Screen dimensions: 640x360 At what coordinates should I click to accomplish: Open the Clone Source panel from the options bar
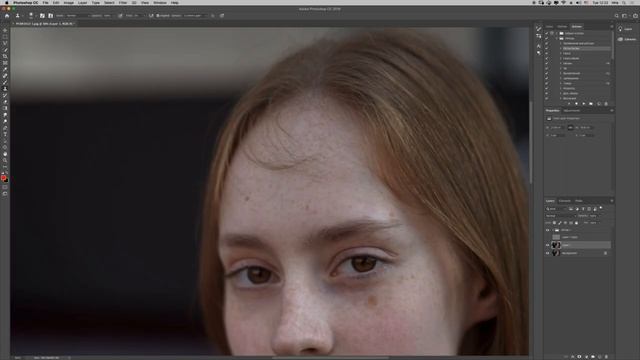pos(51,16)
